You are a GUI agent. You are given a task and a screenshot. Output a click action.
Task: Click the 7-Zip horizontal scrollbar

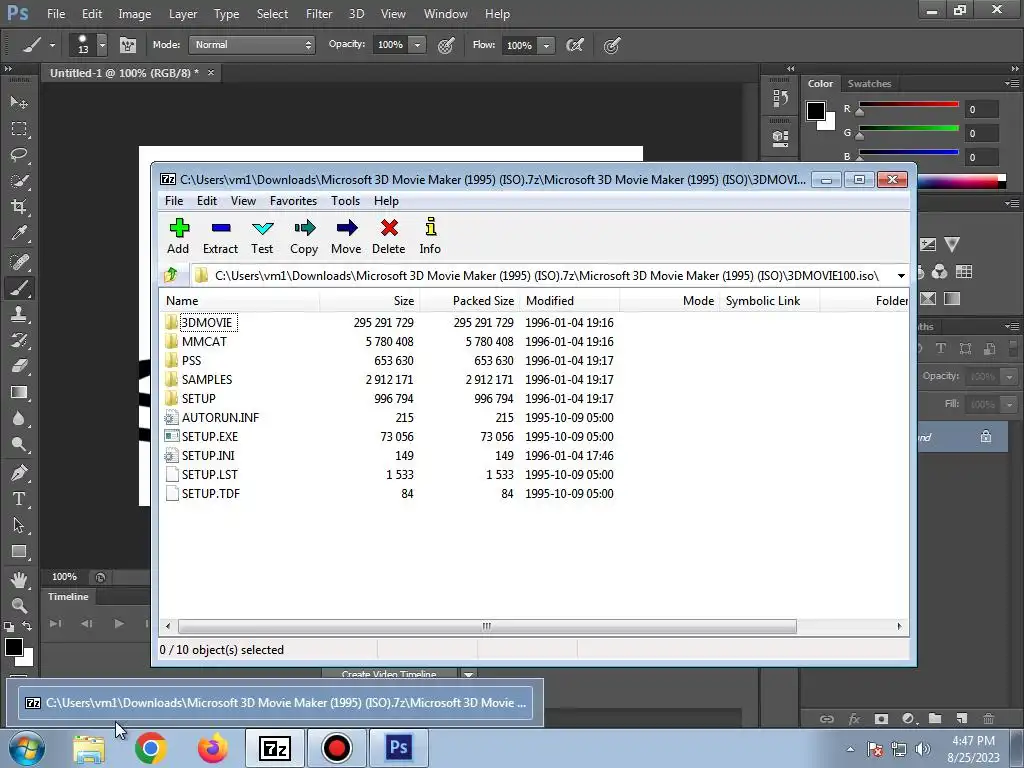[487, 626]
